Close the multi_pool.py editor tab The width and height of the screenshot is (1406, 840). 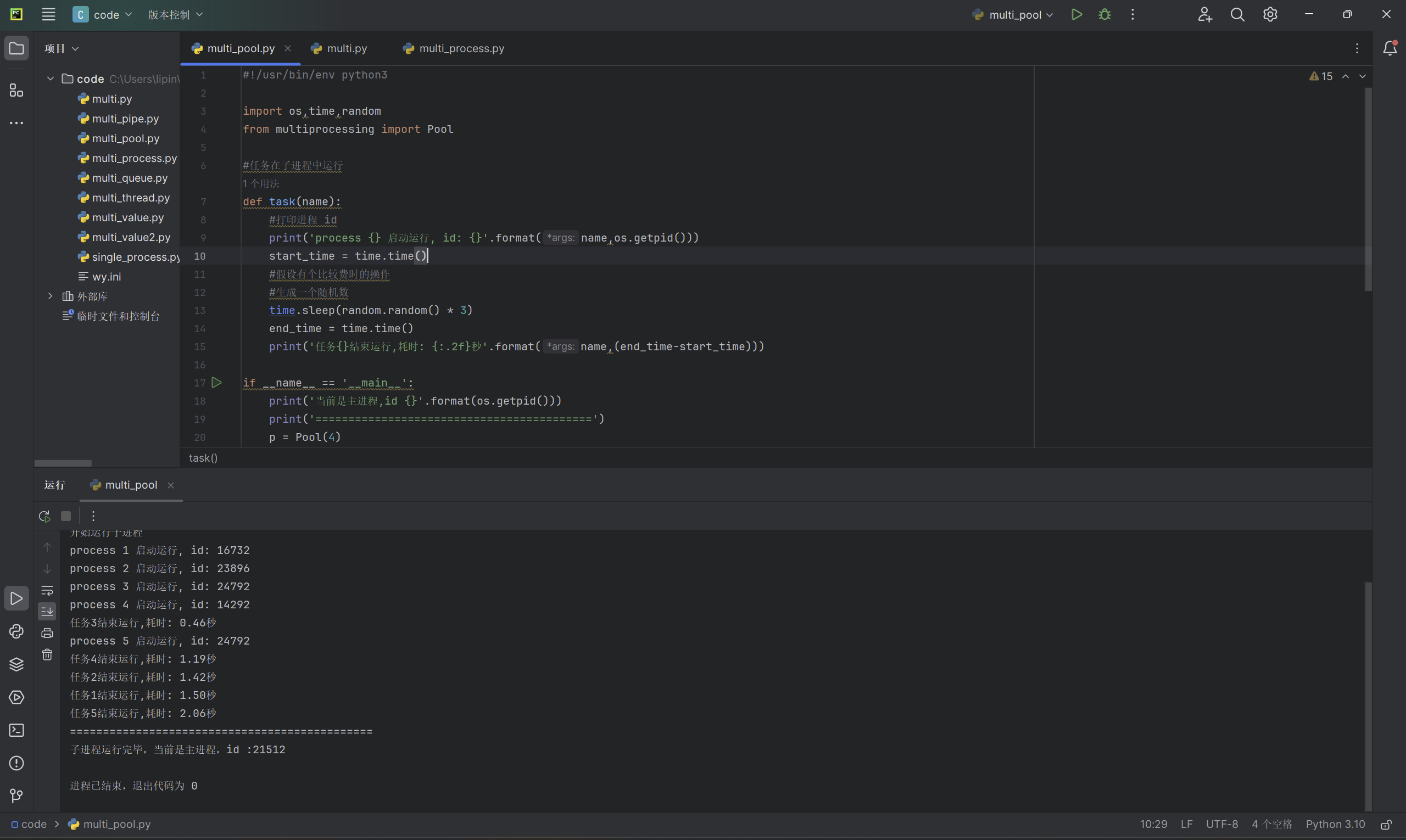[x=288, y=49]
